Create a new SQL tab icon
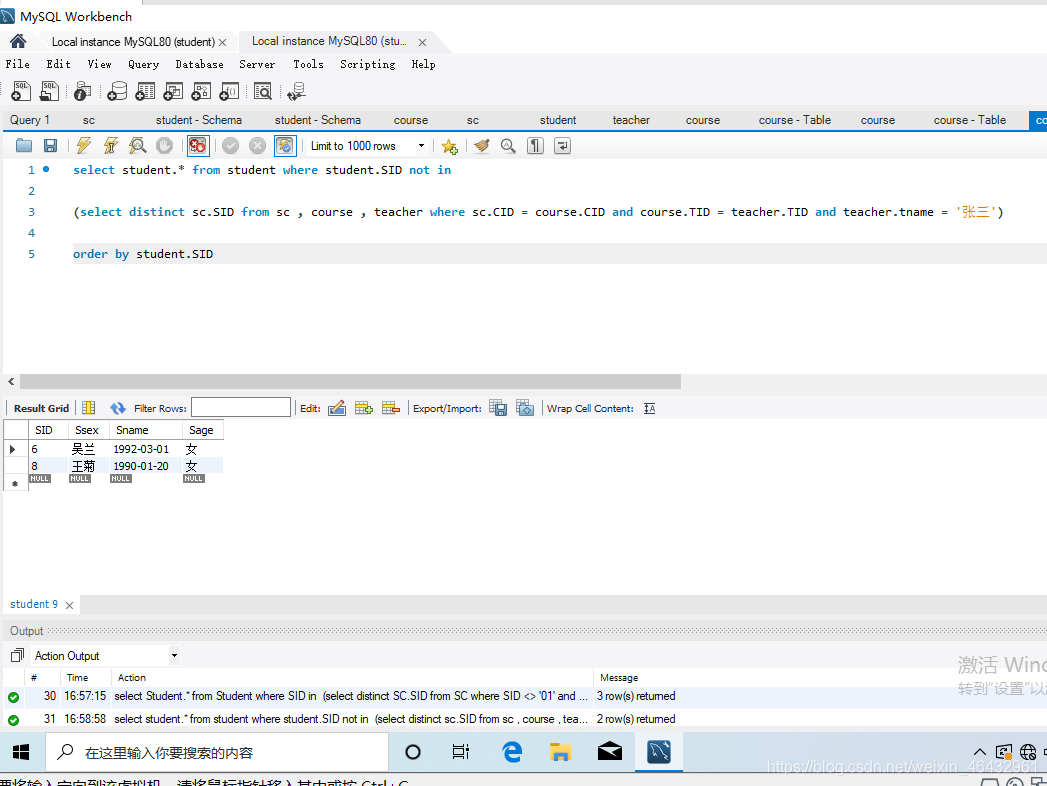This screenshot has width=1047, height=786. coord(21,91)
